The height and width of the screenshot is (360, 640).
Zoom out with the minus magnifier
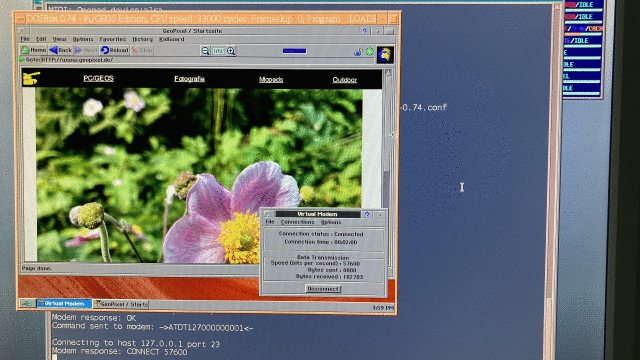pos(205,51)
